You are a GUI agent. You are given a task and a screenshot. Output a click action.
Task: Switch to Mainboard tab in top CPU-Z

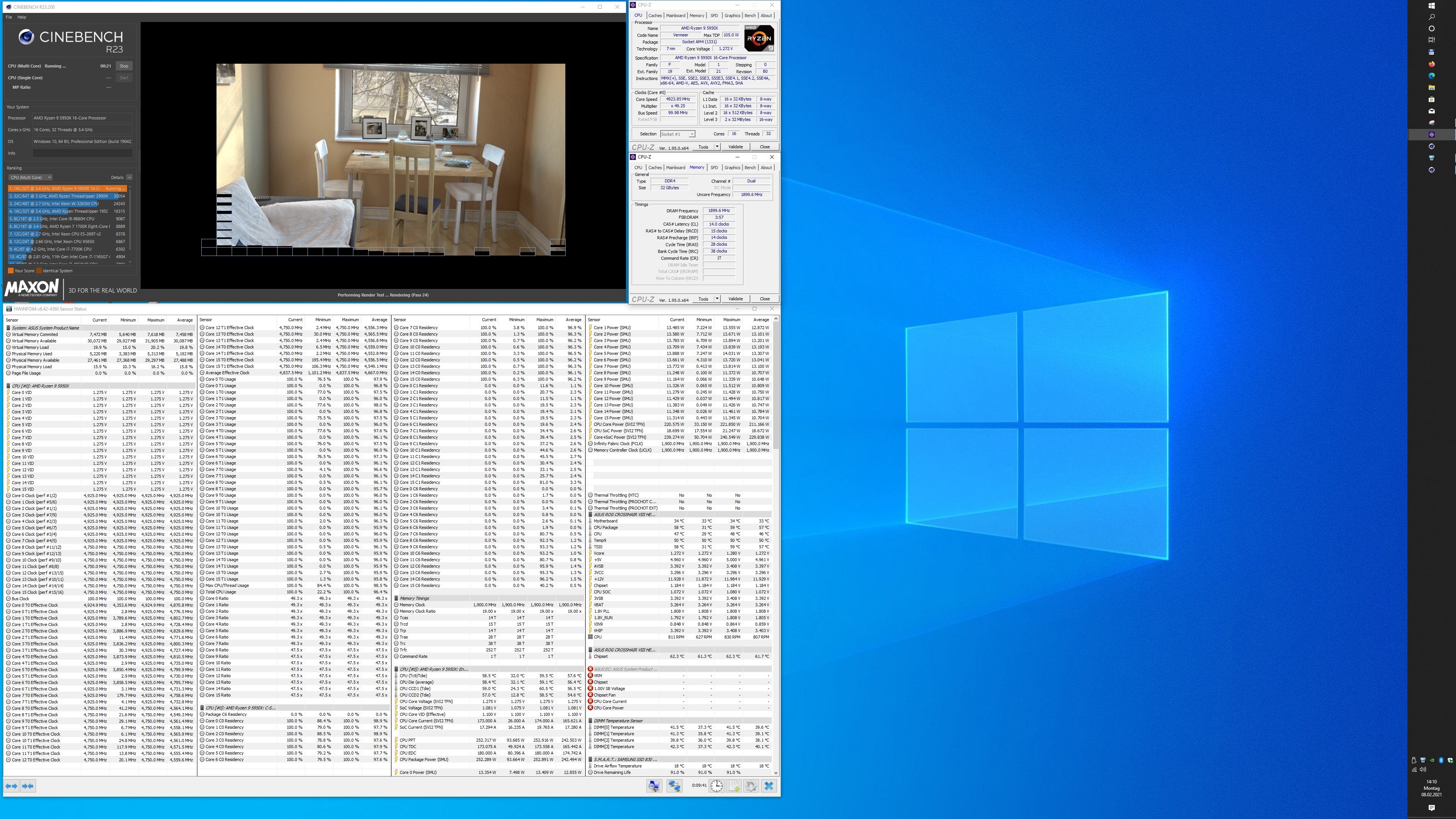[x=675, y=16]
